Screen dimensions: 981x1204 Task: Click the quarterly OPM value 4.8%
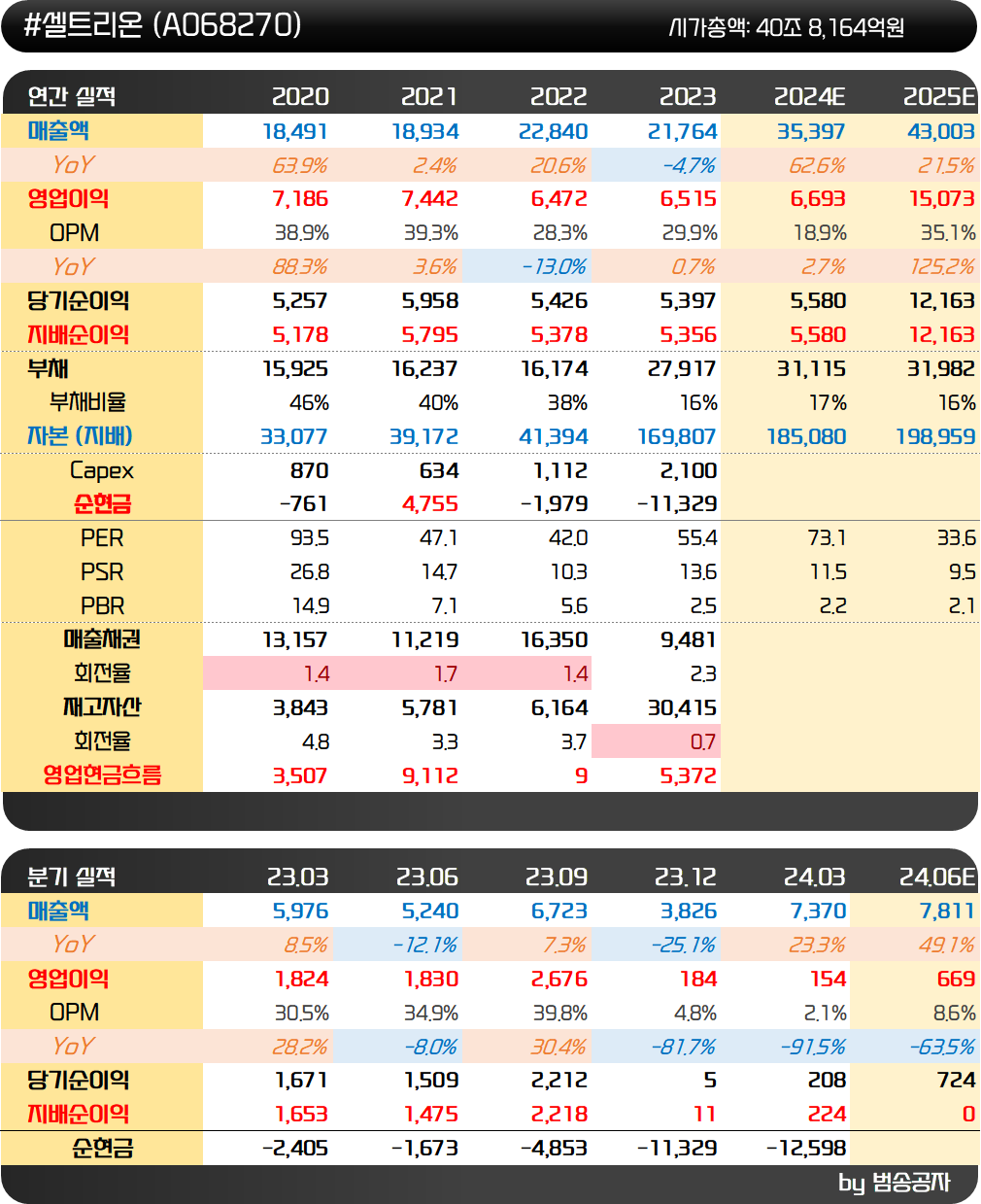pos(694,1013)
